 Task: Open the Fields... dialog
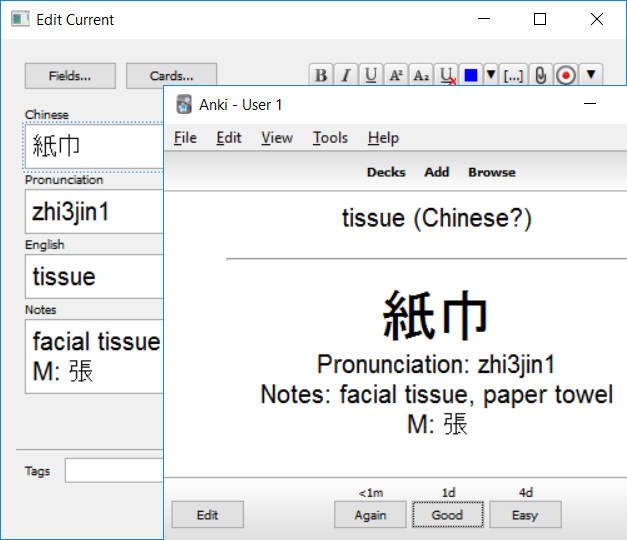pyautogui.click(x=70, y=76)
